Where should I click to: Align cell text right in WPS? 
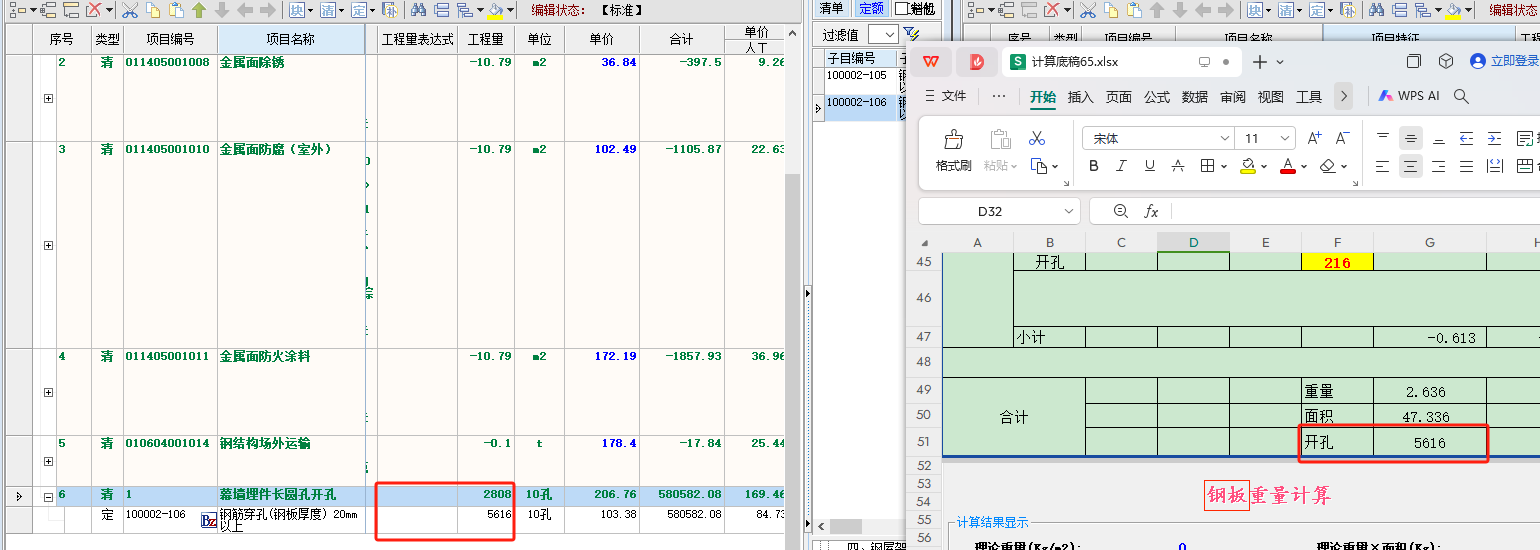coord(1439,166)
